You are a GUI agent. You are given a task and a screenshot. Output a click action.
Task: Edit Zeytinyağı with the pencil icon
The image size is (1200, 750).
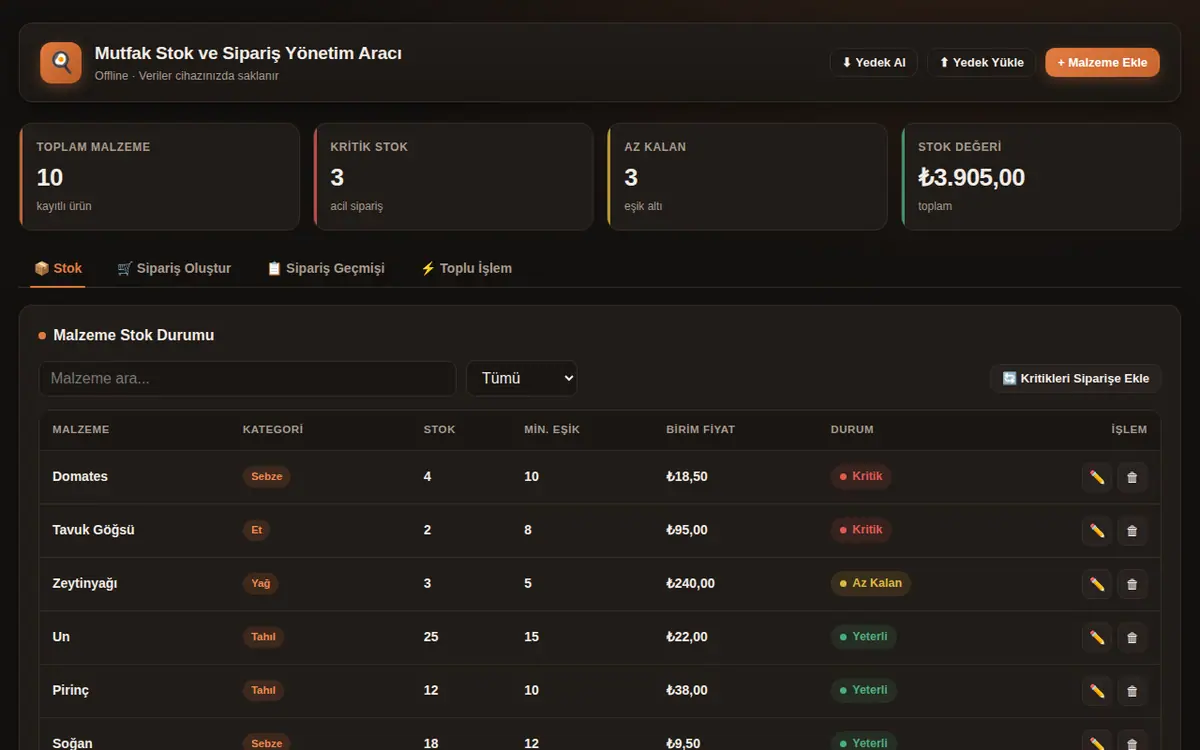coord(1097,584)
